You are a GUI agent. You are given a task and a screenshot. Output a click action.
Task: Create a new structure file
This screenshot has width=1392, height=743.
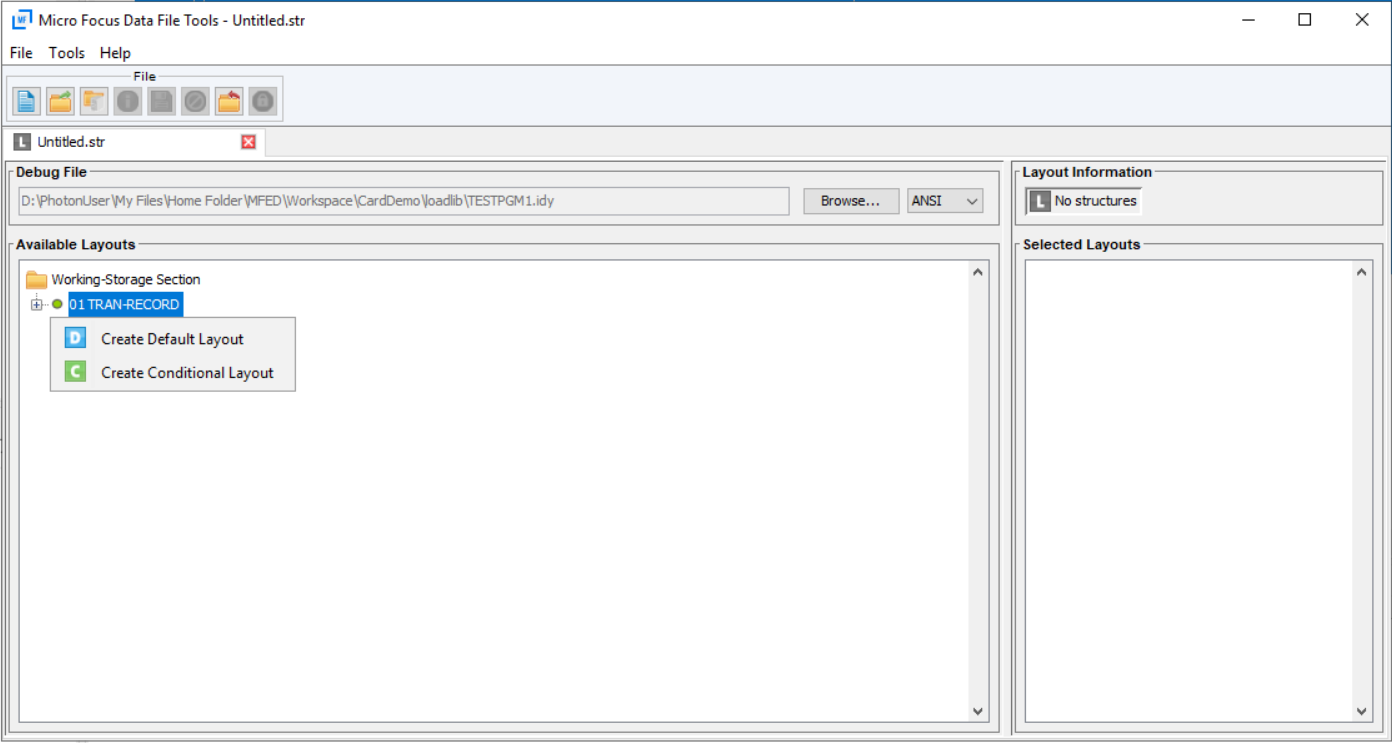[x=25, y=100]
